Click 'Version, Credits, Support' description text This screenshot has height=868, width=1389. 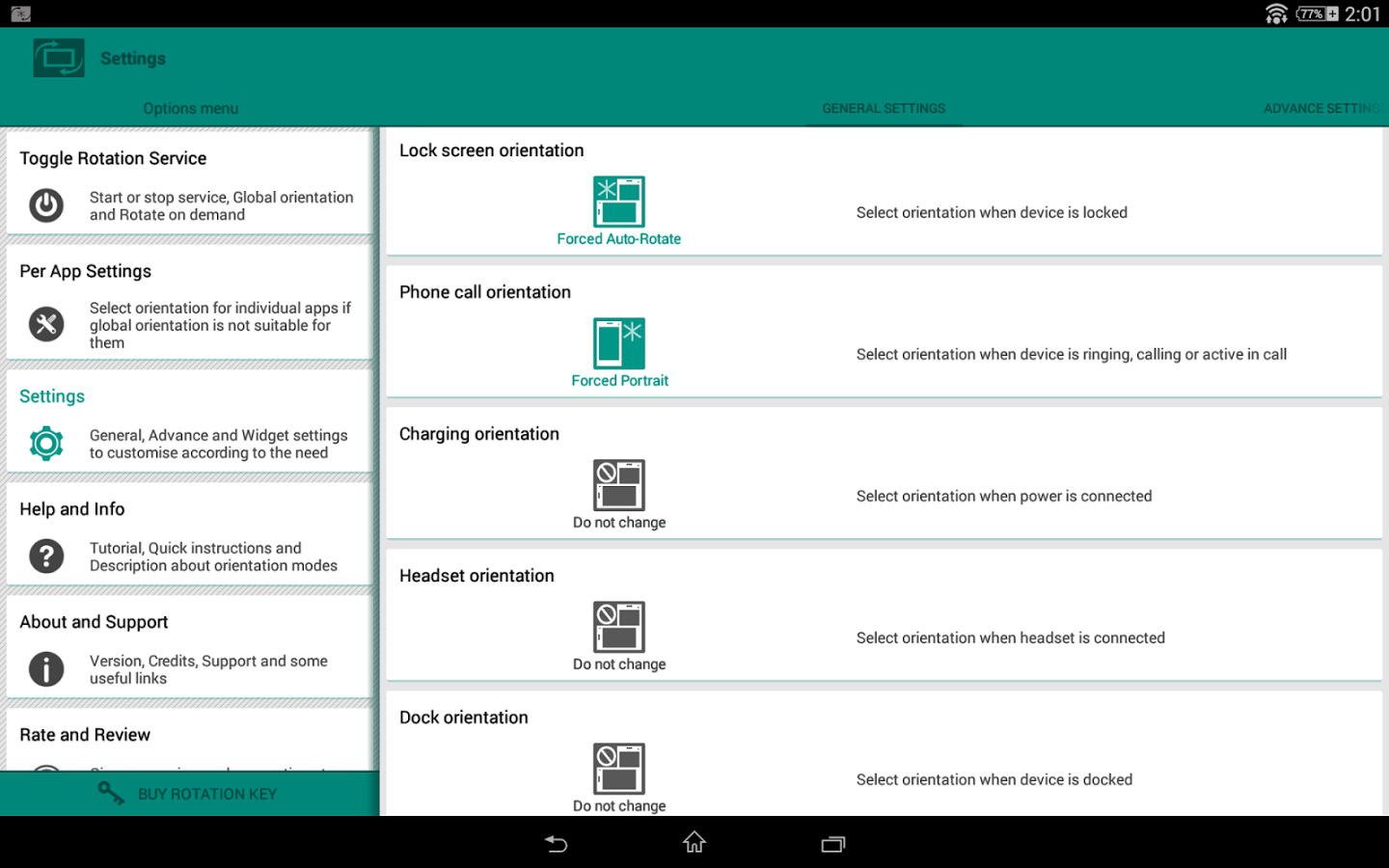[208, 669]
